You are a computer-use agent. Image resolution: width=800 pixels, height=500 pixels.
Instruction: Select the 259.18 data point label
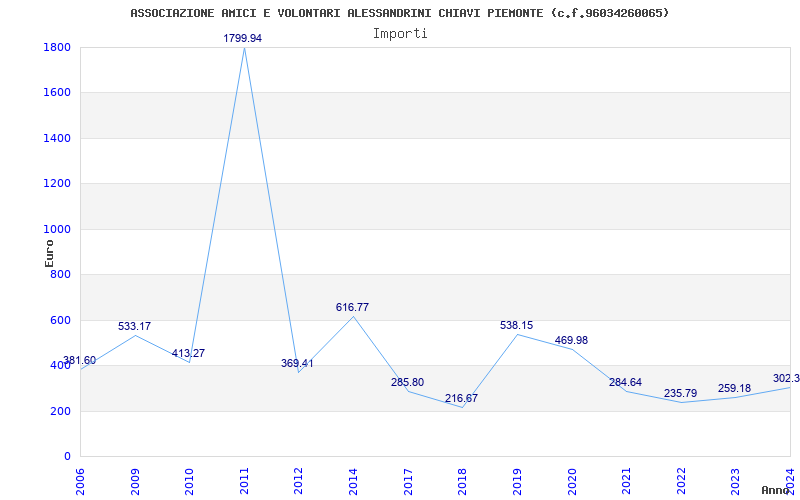click(735, 389)
